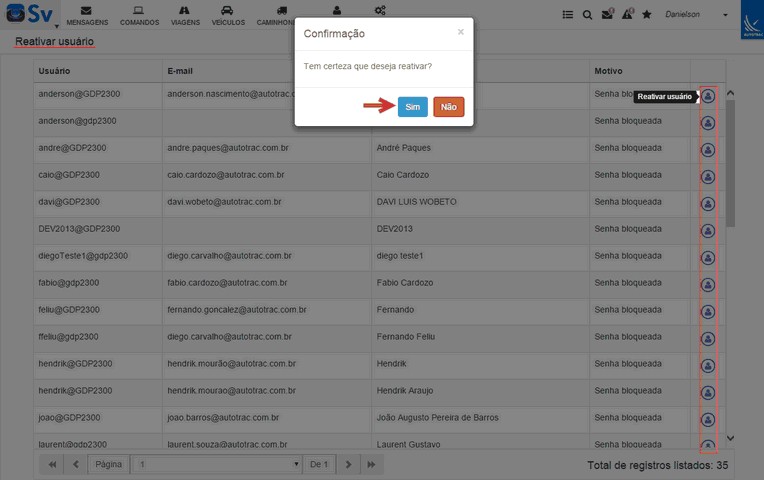This screenshot has height=480, width=764.
Task: Open the alert warnings icon
Action: coord(628,14)
